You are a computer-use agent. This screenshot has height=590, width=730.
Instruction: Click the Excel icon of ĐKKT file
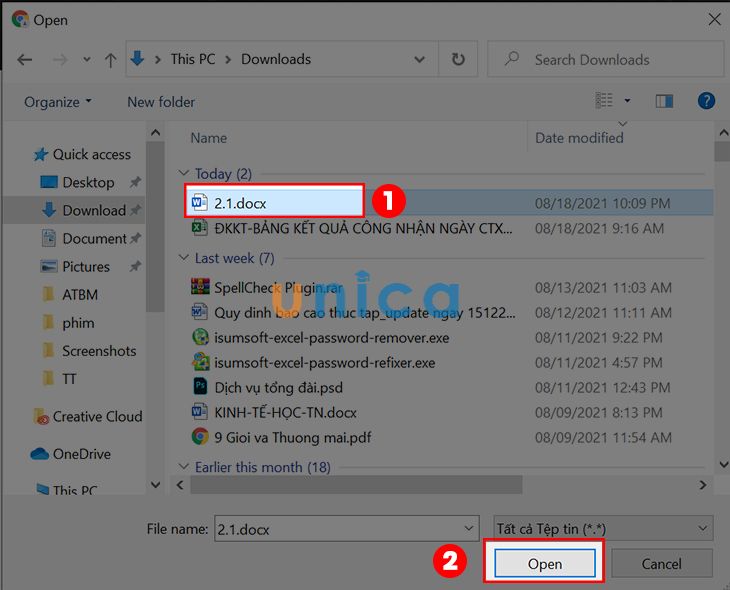[x=199, y=228]
